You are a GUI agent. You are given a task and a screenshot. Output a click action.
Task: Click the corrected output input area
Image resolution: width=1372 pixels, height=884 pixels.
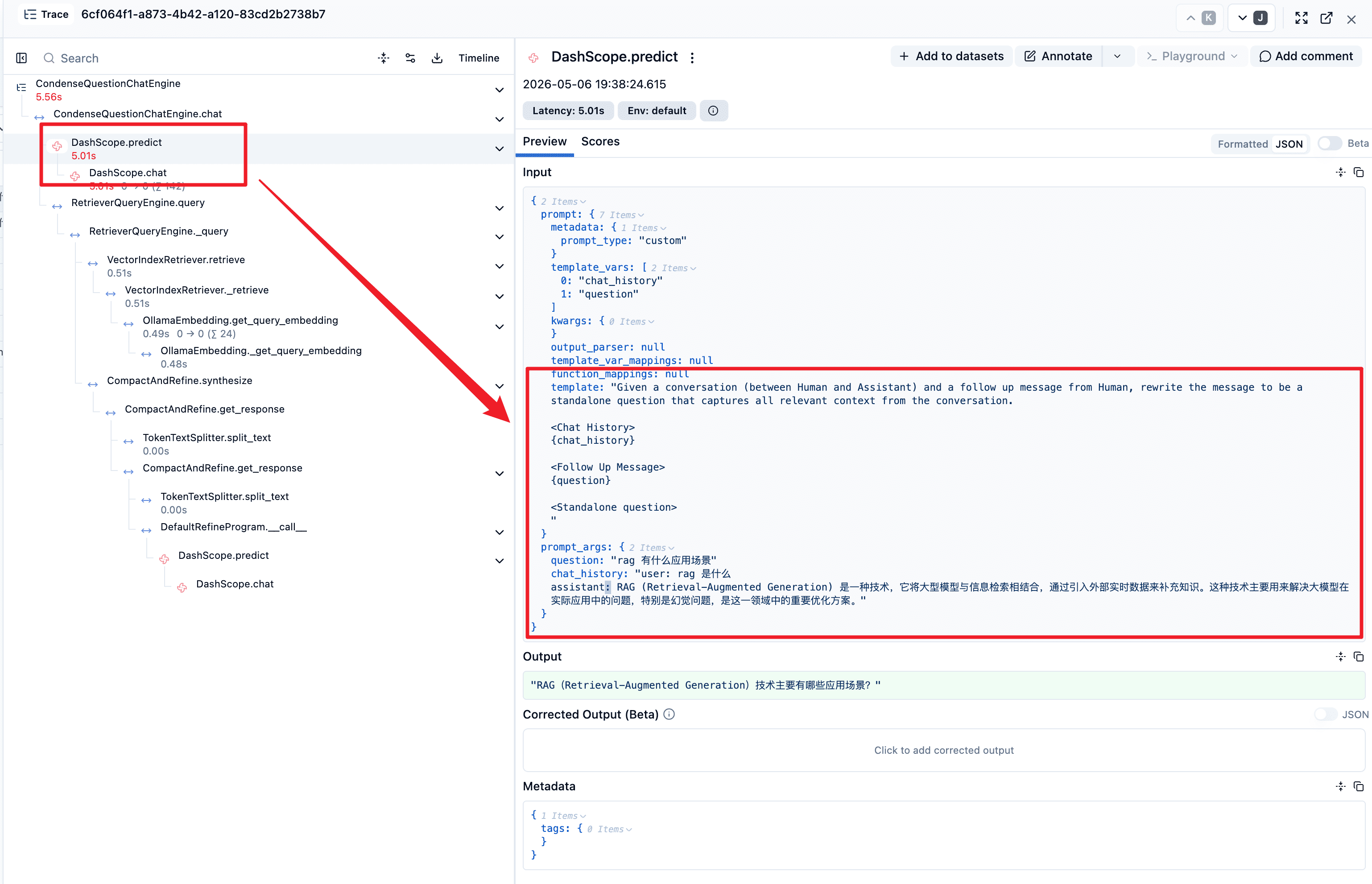tap(944, 750)
